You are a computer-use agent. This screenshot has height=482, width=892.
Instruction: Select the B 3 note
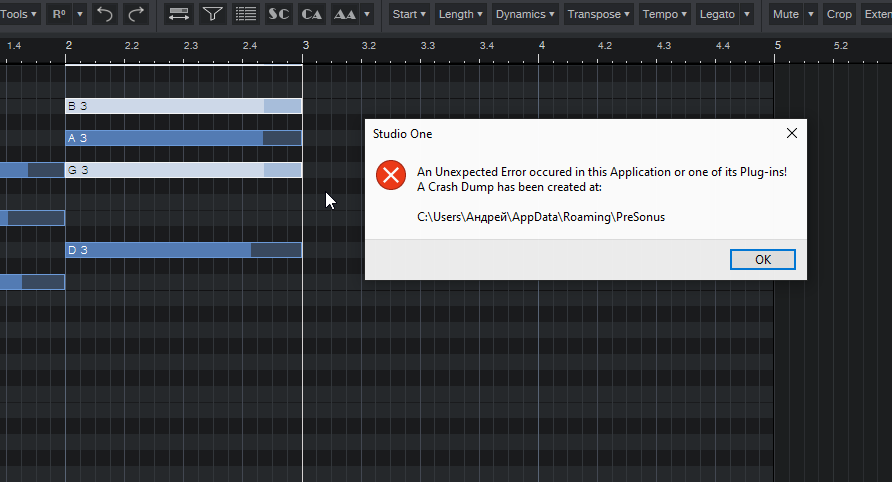(183, 106)
